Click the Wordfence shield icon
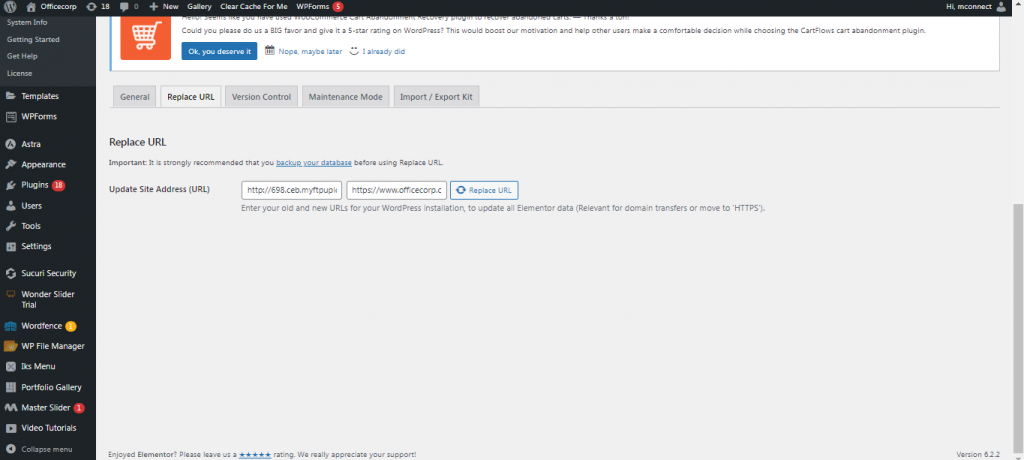The height and width of the screenshot is (460, 1024). [x=10, y=326]
